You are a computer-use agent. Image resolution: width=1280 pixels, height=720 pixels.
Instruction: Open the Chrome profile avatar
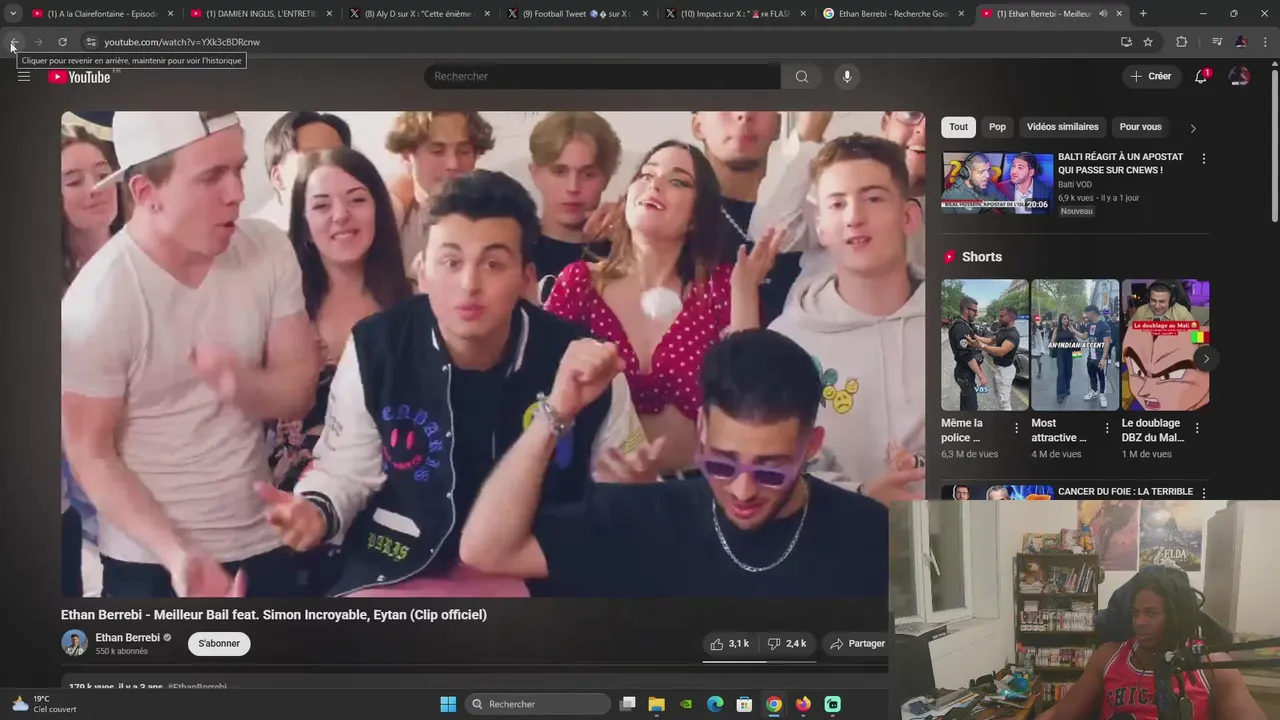1241,42
